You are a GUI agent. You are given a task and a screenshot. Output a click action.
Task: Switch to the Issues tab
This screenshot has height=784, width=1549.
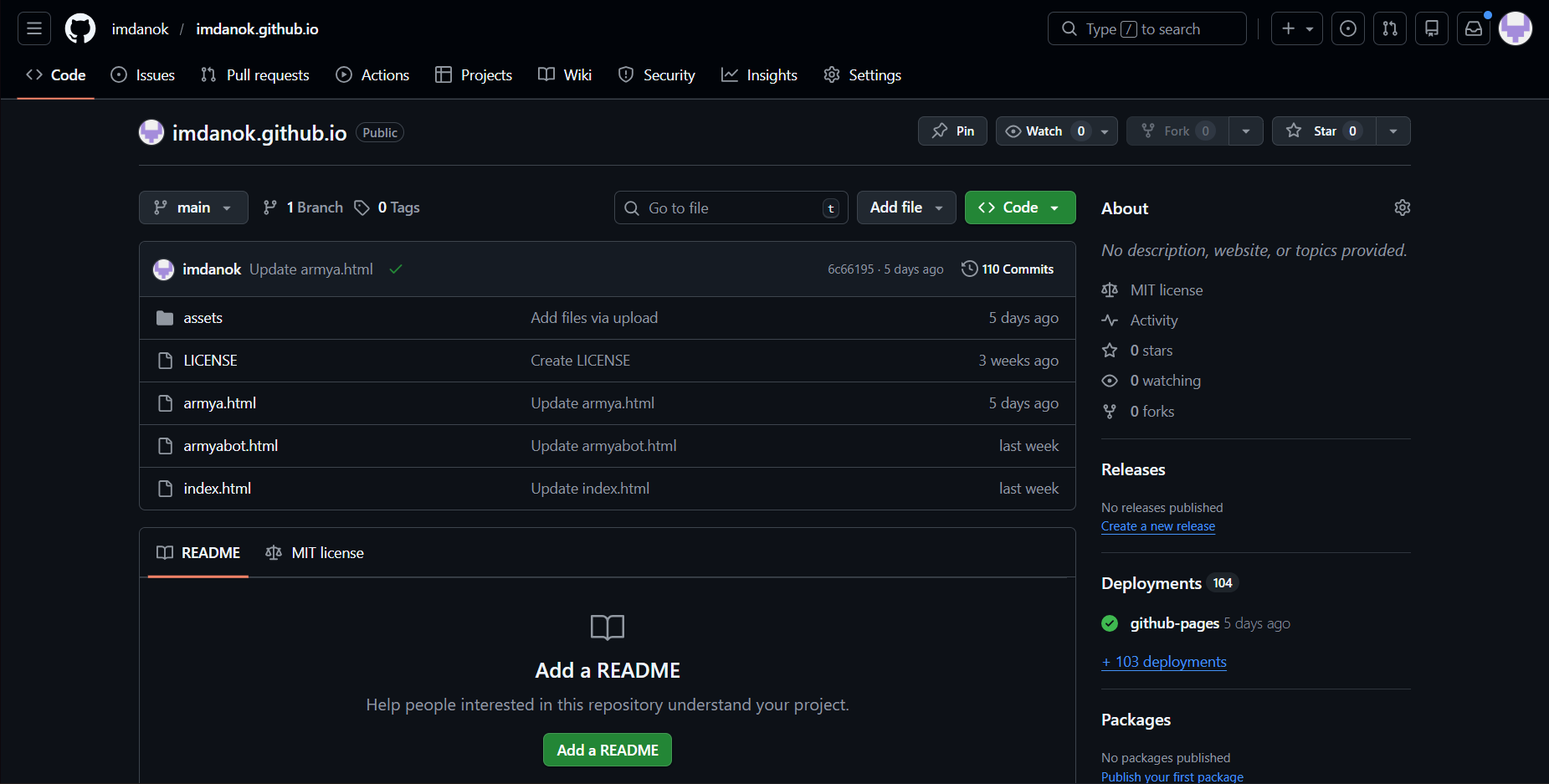[x=143, y=75]
